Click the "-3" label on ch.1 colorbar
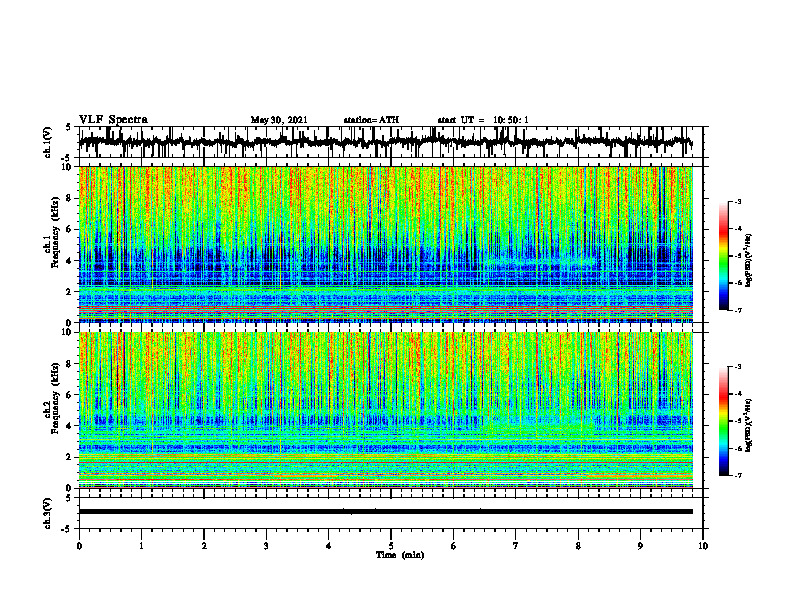Screen dimensions: 792x612 pyautogui.click(x=737, y=201)
